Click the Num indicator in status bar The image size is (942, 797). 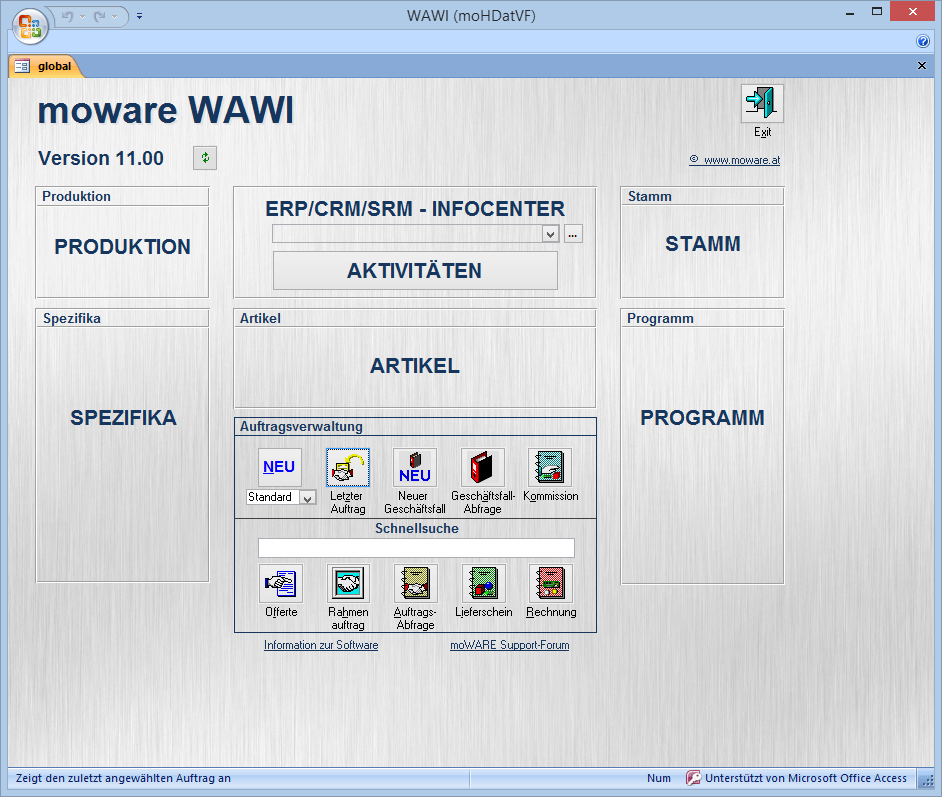(x=658, y=778)
